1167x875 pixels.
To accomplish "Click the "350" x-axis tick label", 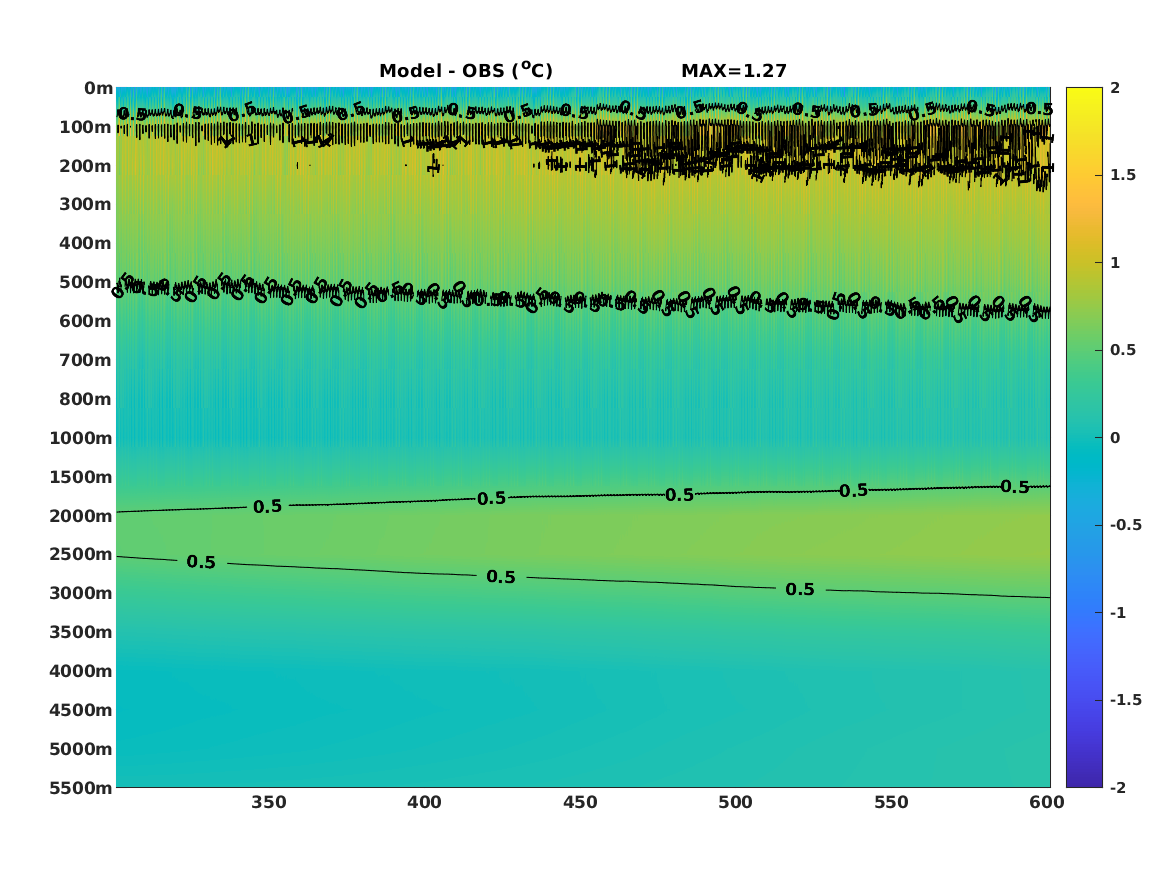I will [269, 802].
